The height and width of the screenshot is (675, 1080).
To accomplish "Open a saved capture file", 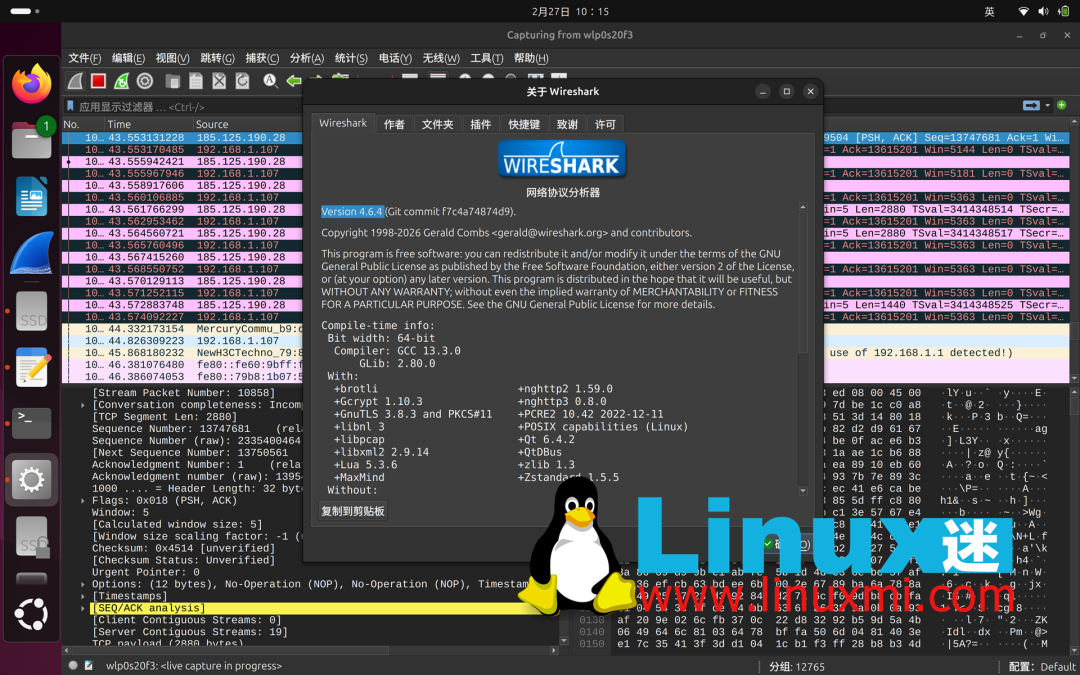I will (172, 81).
